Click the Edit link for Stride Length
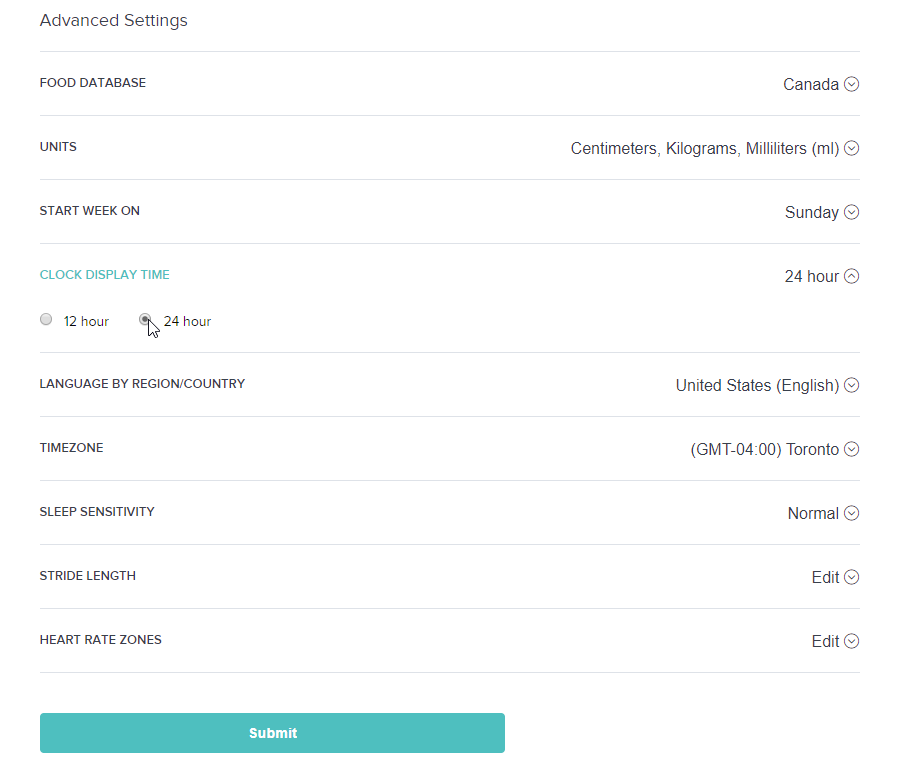Viewport: 898px width, 768px height. pyautogui.click(x=825, y=577)
